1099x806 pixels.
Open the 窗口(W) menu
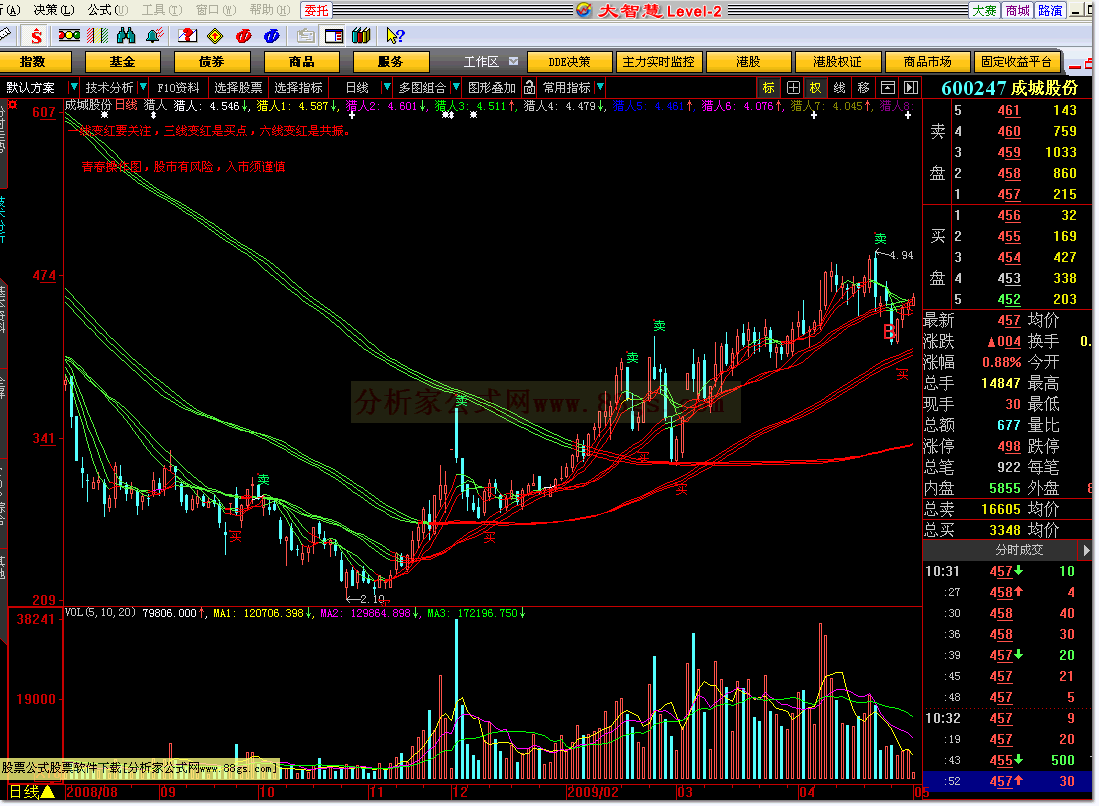click(216, 10)
